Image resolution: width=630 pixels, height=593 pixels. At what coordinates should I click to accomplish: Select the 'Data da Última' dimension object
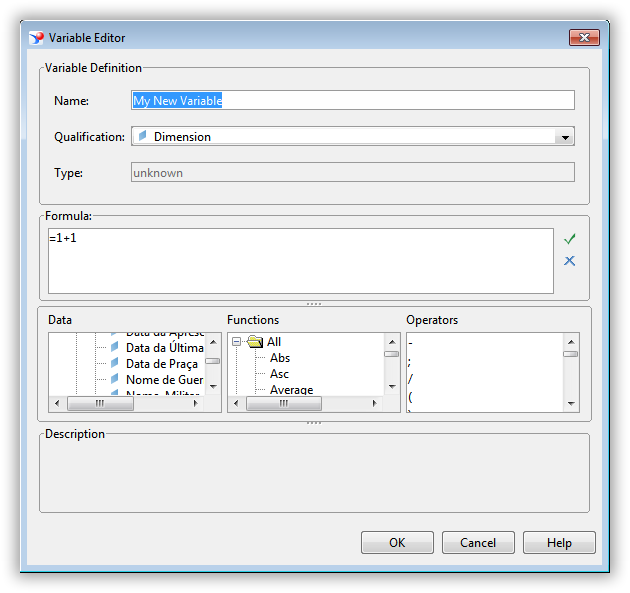click(164, 348)
